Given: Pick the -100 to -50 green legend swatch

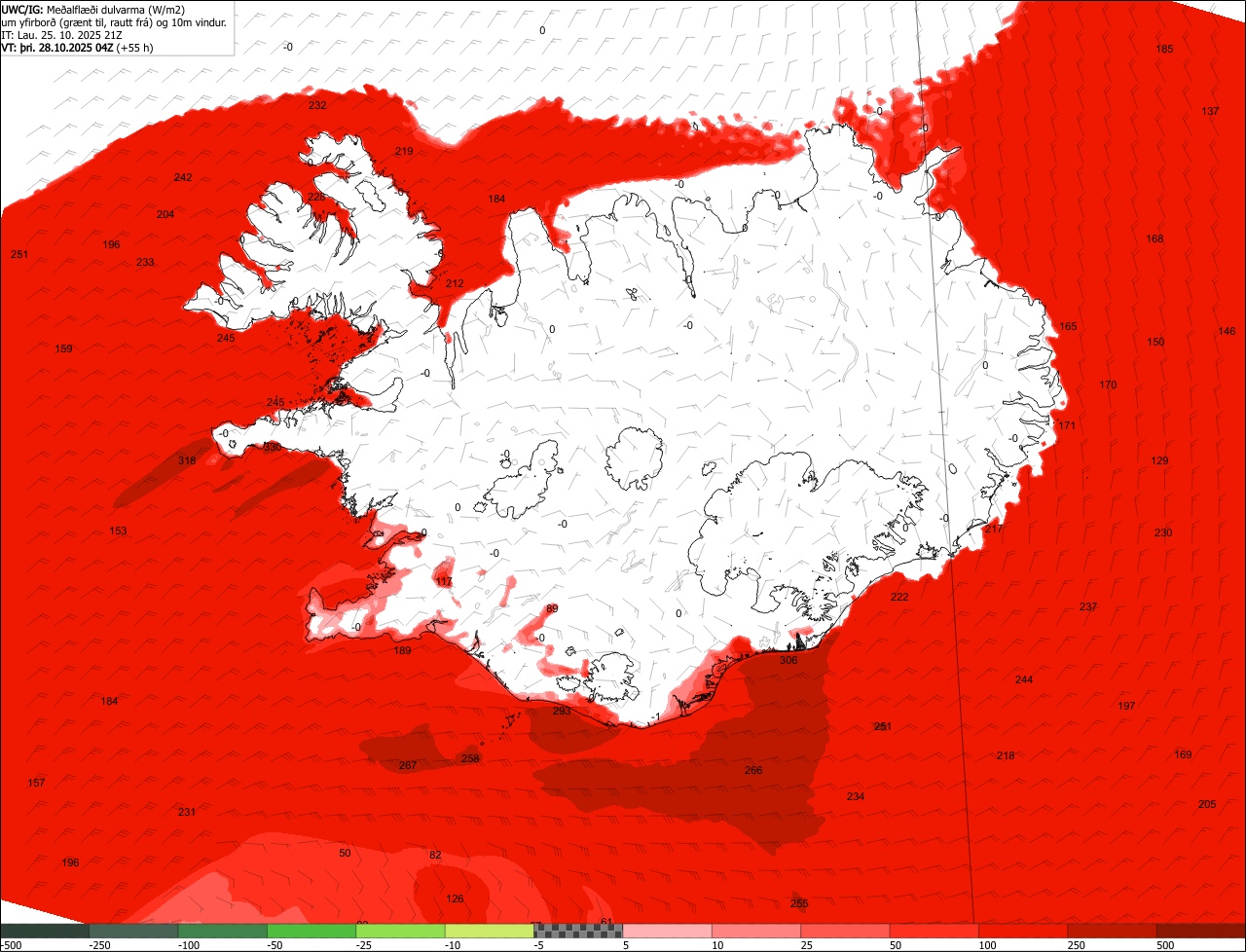Looking at the screenshot, I should (x=223, y=931).
